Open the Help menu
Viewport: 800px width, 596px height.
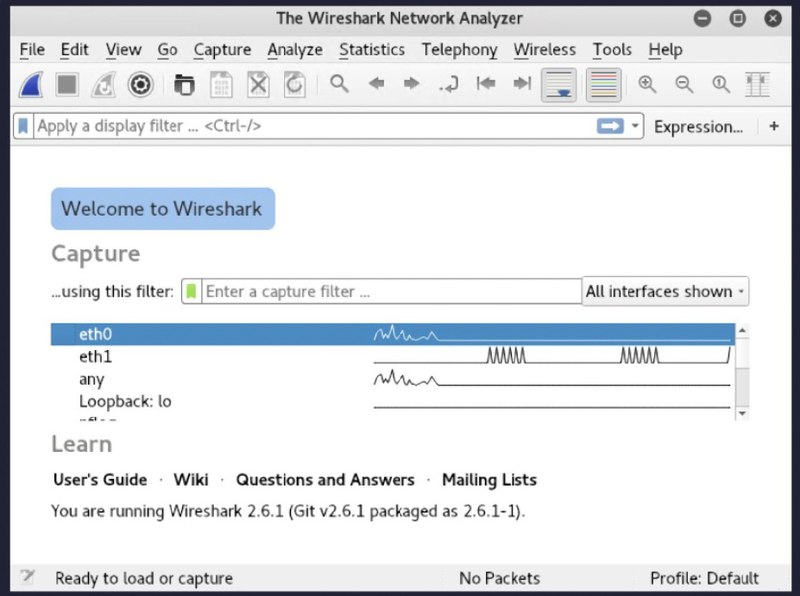click(665, 49)
